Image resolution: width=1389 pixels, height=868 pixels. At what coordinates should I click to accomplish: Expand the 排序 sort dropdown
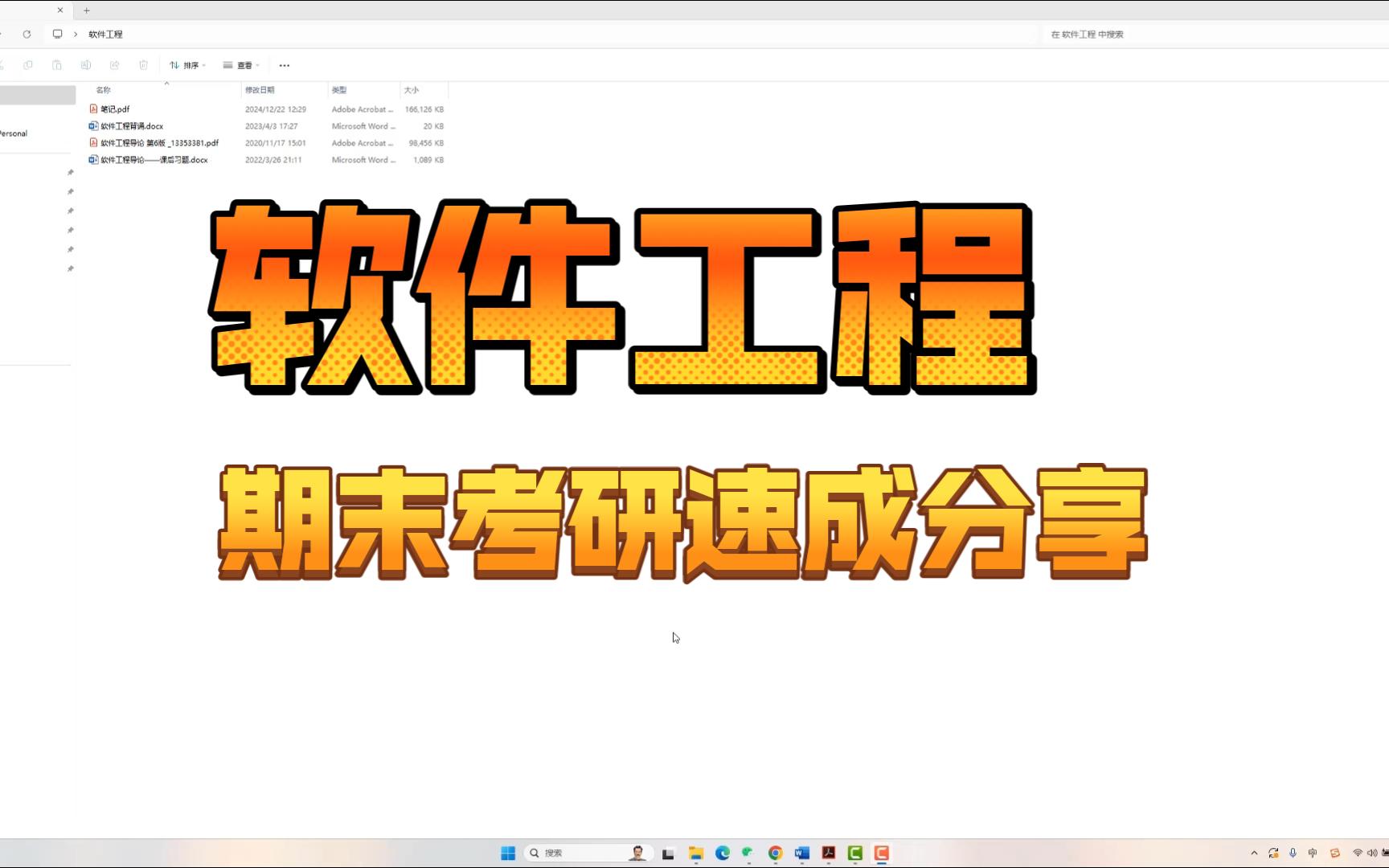(188, 65)
